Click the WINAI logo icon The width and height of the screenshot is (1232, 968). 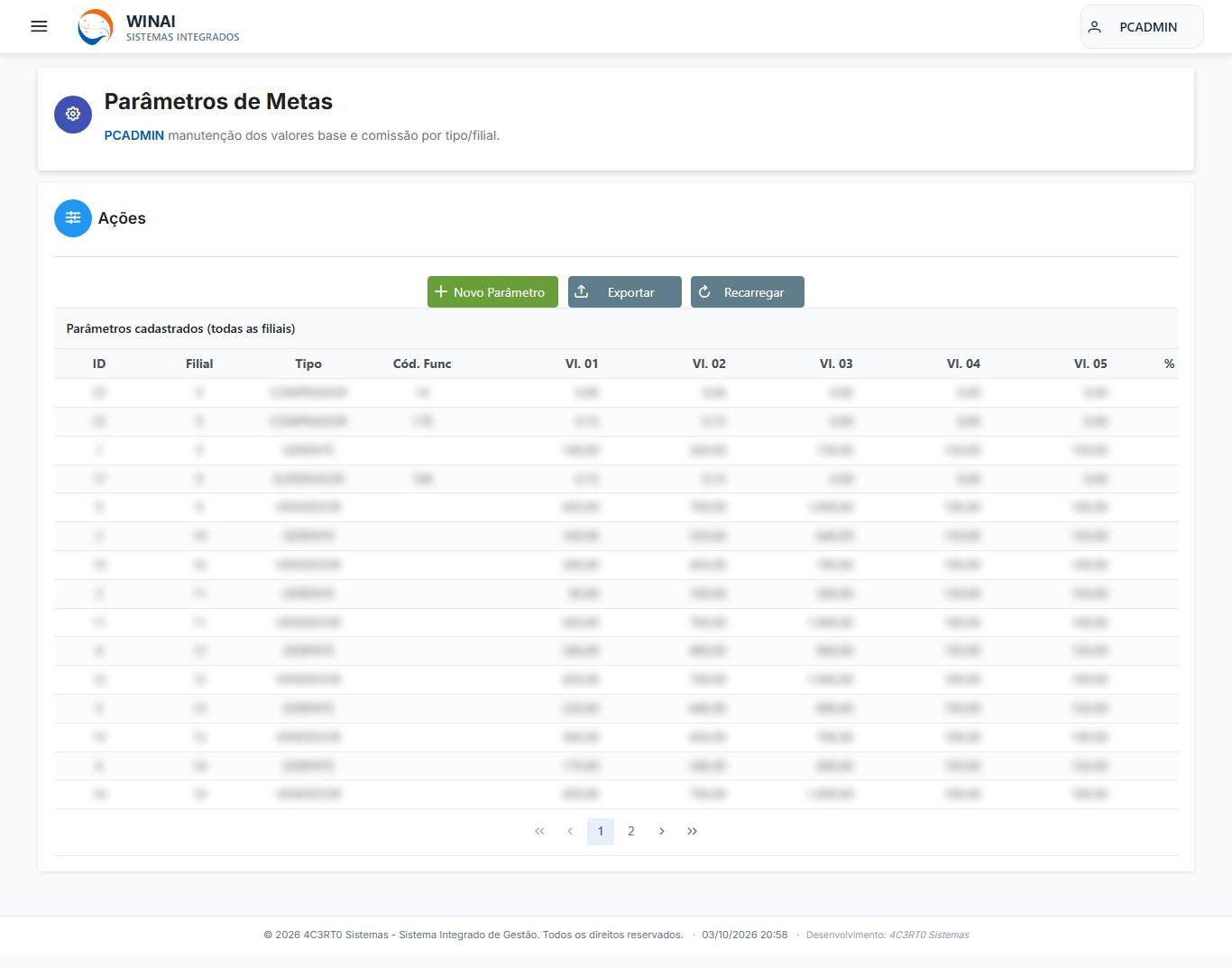coord(96,27)
